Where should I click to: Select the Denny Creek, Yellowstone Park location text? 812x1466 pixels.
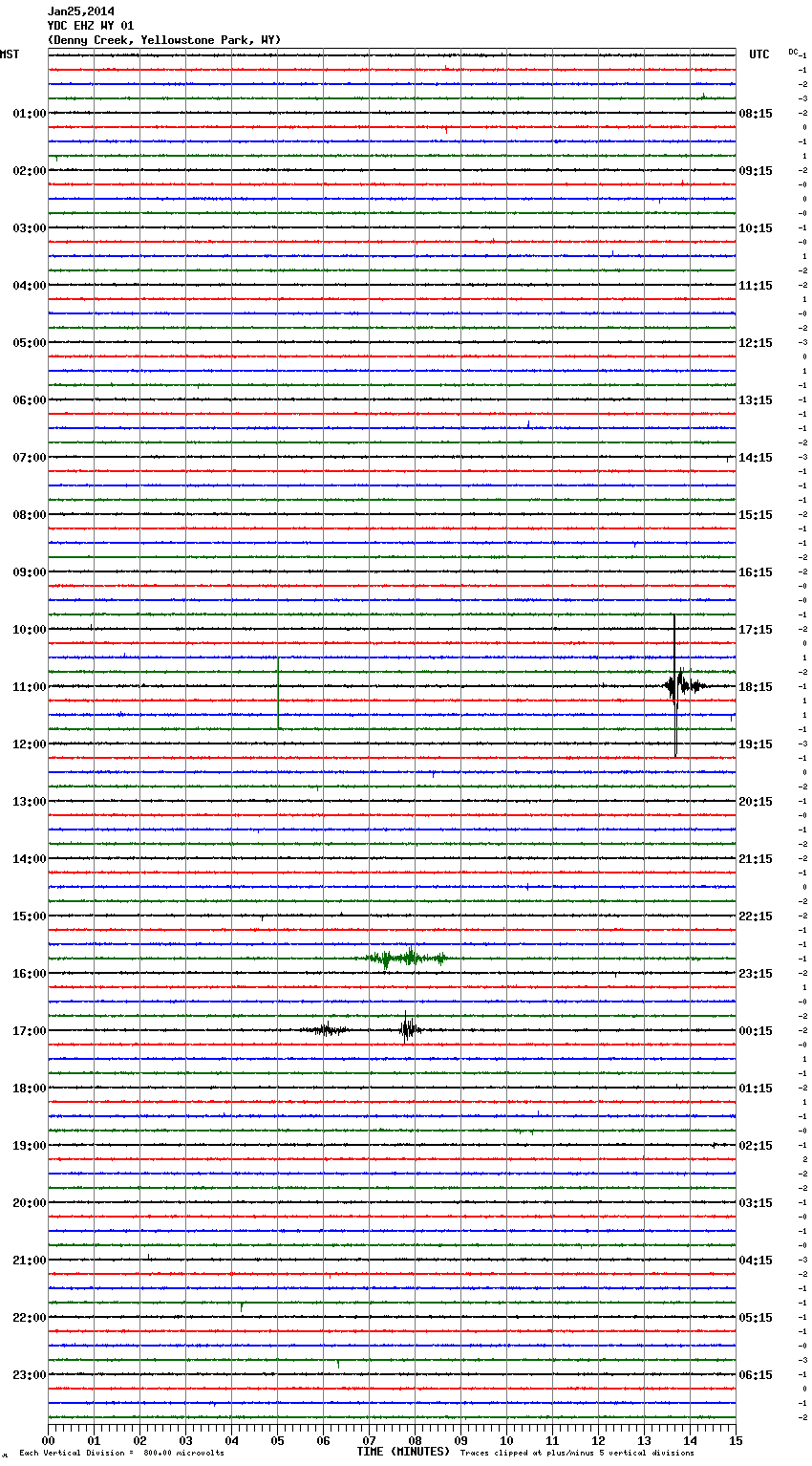[164, 40]
